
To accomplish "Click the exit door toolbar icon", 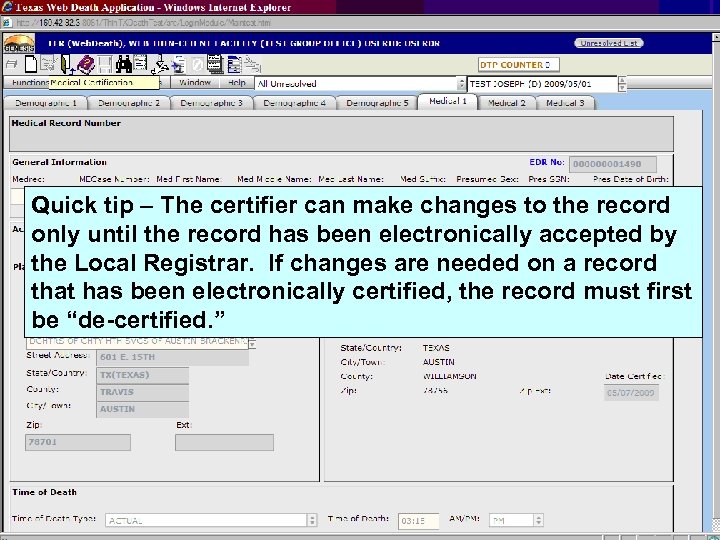I will (66, 64).
